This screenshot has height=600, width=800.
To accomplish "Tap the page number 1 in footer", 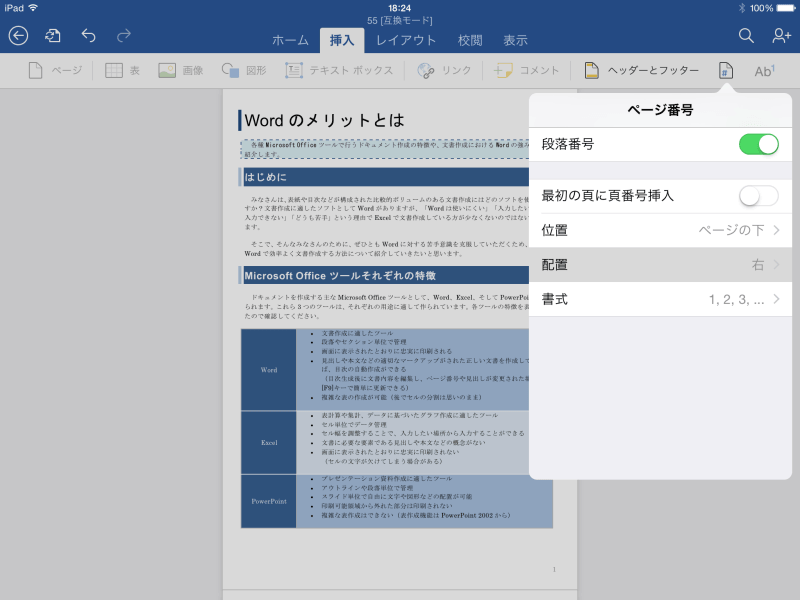I will click(554, 569).
